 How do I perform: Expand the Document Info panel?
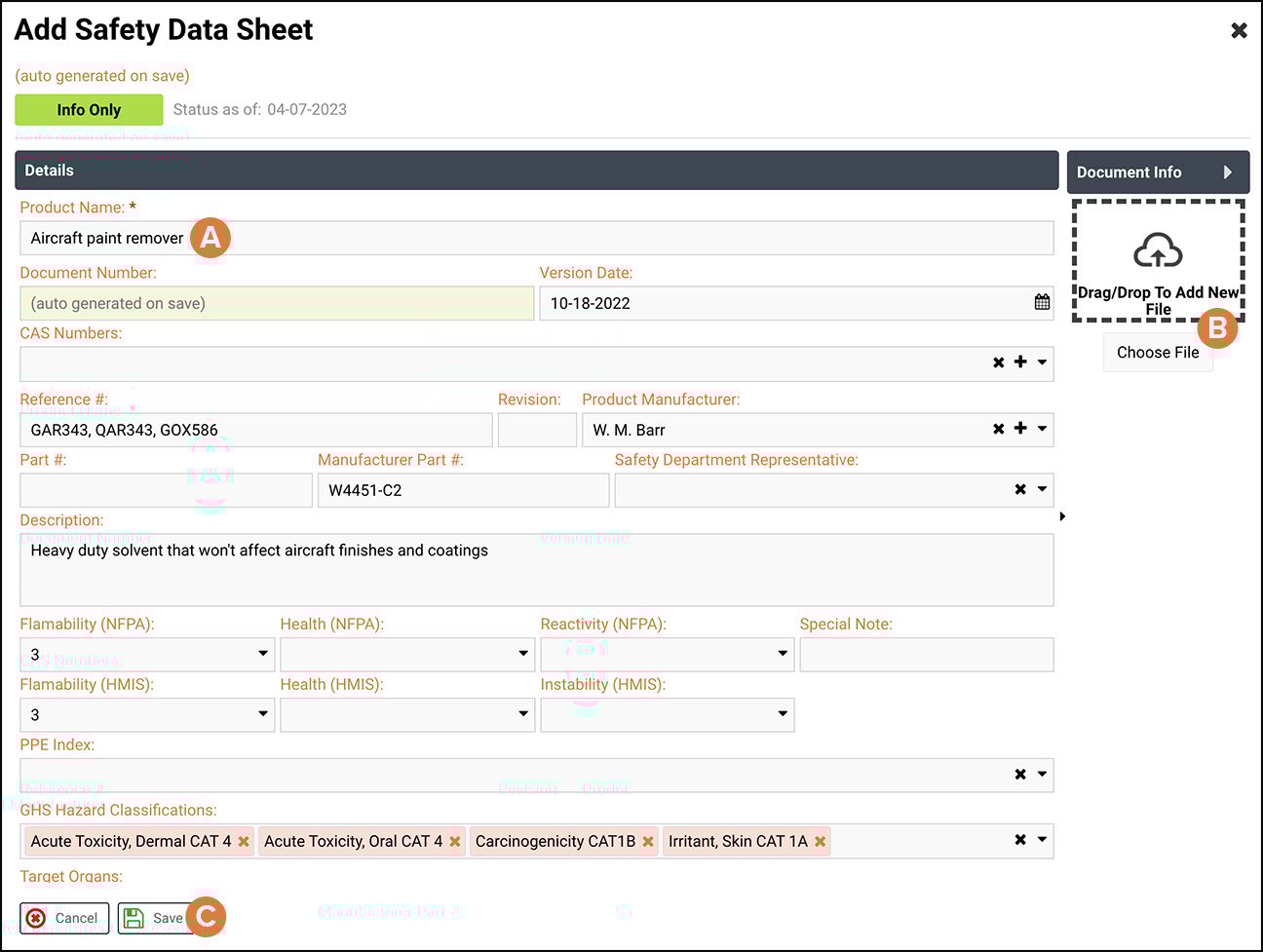1158,171
